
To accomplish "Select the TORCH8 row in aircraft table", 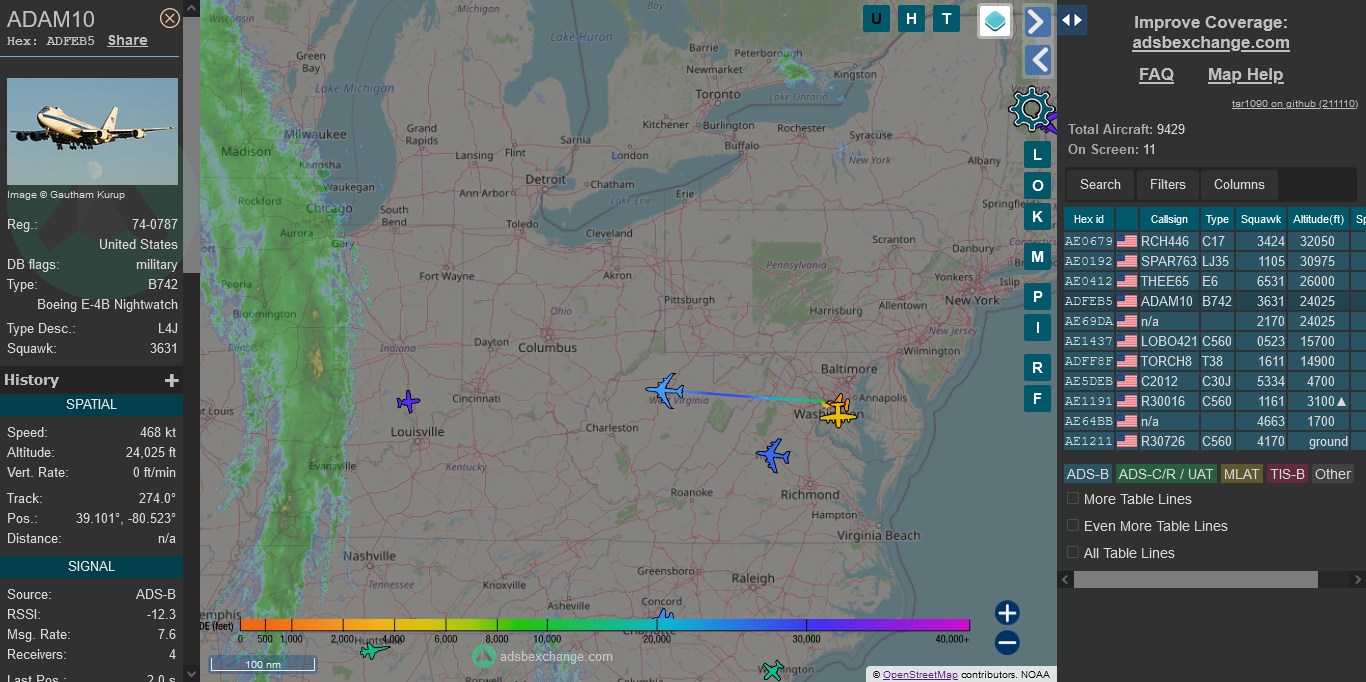I will (x=1214, y=361).
